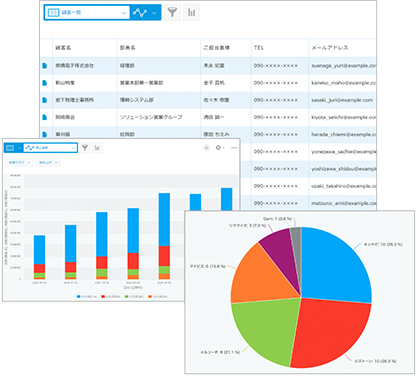The height and width of the screenshot is (378, 417).
Task: Open record details for harada_chiemi row
Action: pos(45,134)
